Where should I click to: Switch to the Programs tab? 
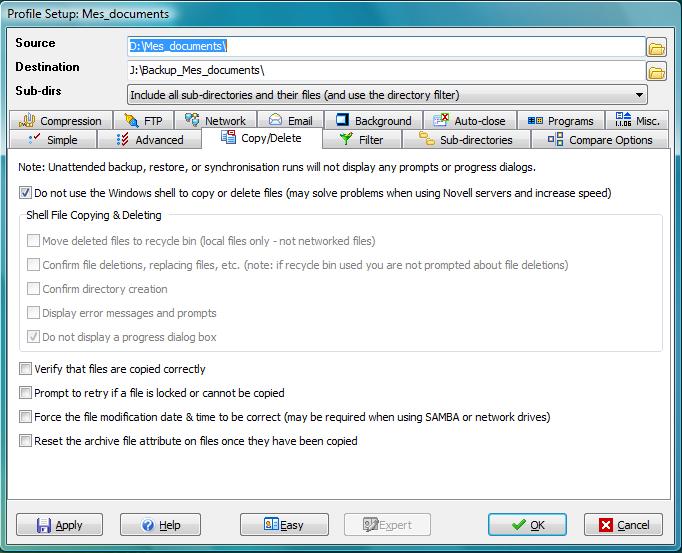561,121
